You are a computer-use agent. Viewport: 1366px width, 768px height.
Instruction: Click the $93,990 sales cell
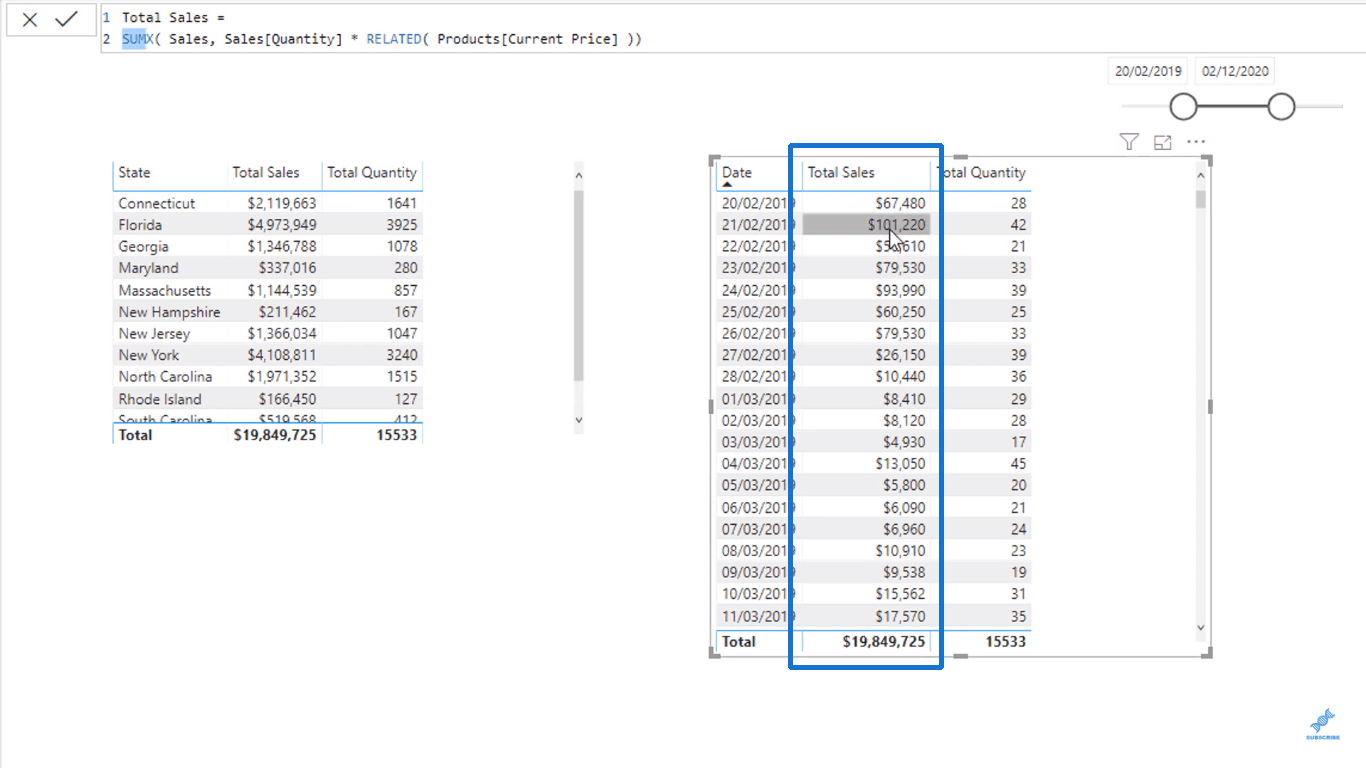point(900,290)
